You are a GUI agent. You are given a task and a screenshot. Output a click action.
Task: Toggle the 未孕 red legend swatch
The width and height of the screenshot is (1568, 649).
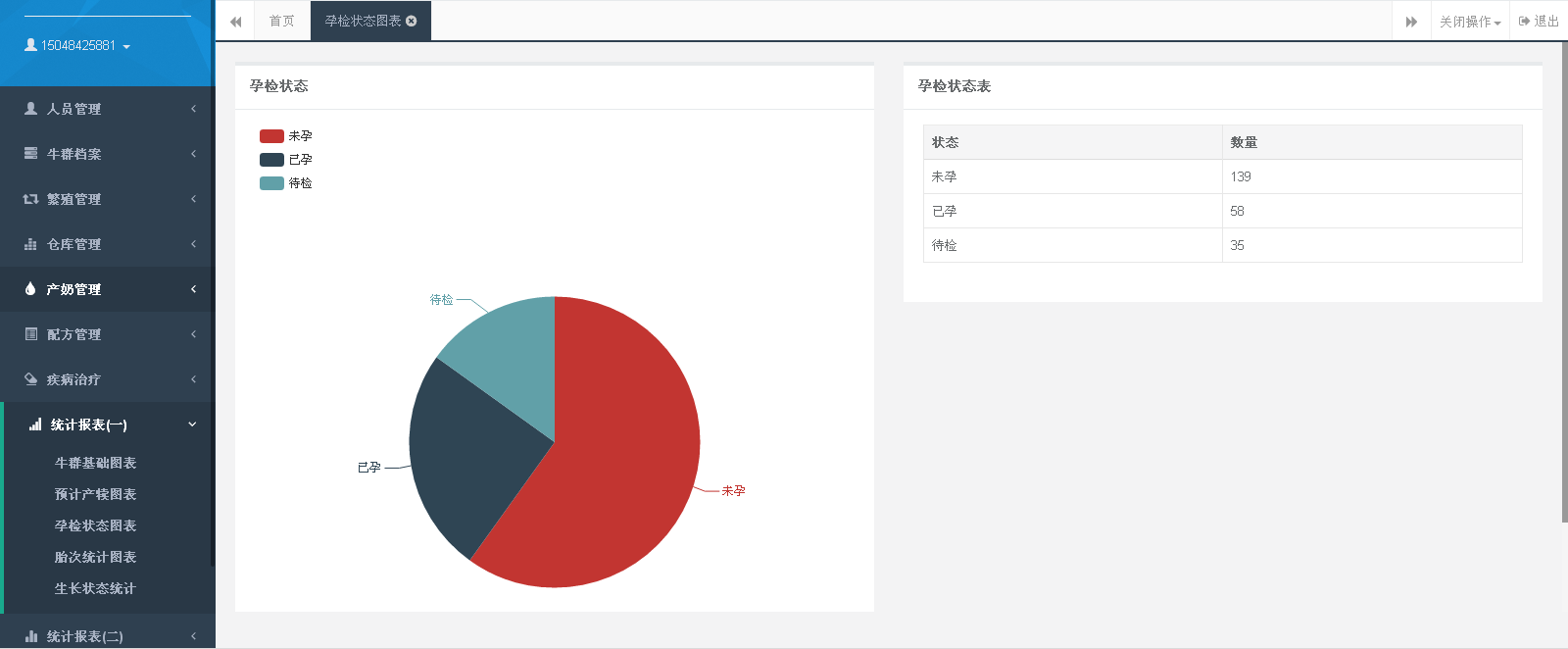coord(271,136)
